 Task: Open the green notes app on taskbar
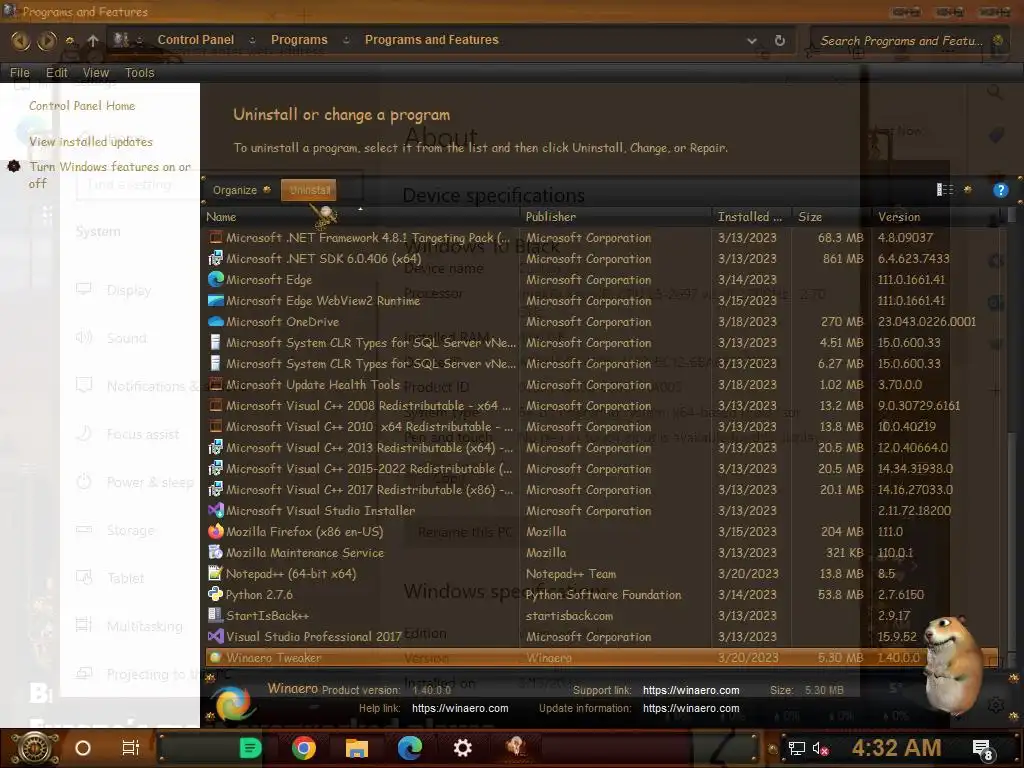[251, 748]
